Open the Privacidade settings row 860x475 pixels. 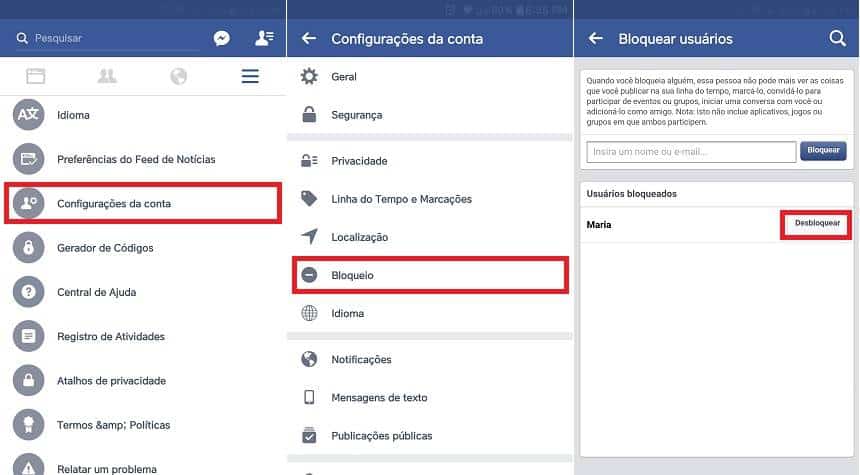tap(430, 161)
